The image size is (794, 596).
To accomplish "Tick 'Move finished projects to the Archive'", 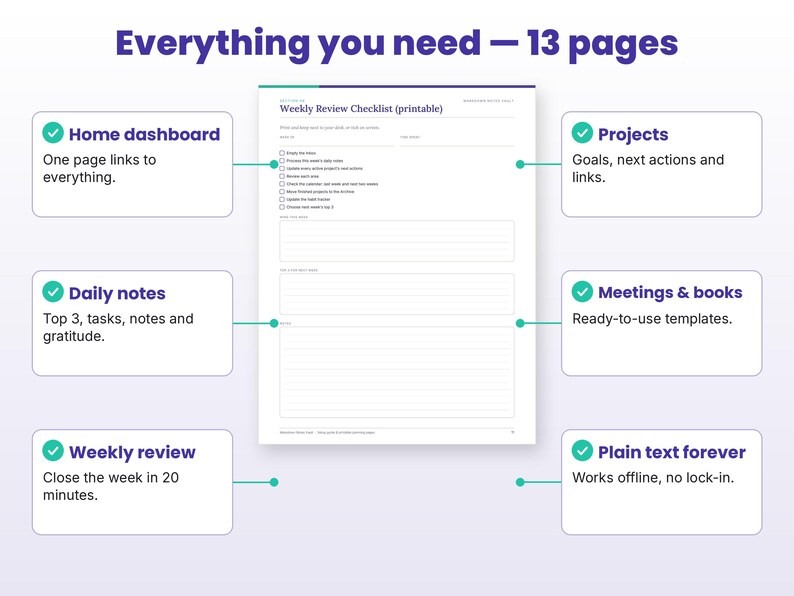I will (282, 191).
